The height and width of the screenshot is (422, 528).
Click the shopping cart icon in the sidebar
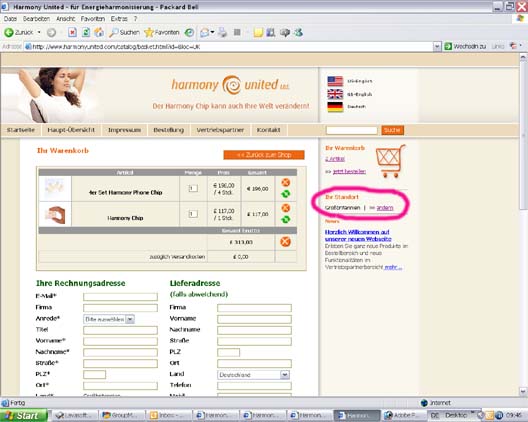pos(391,161)
